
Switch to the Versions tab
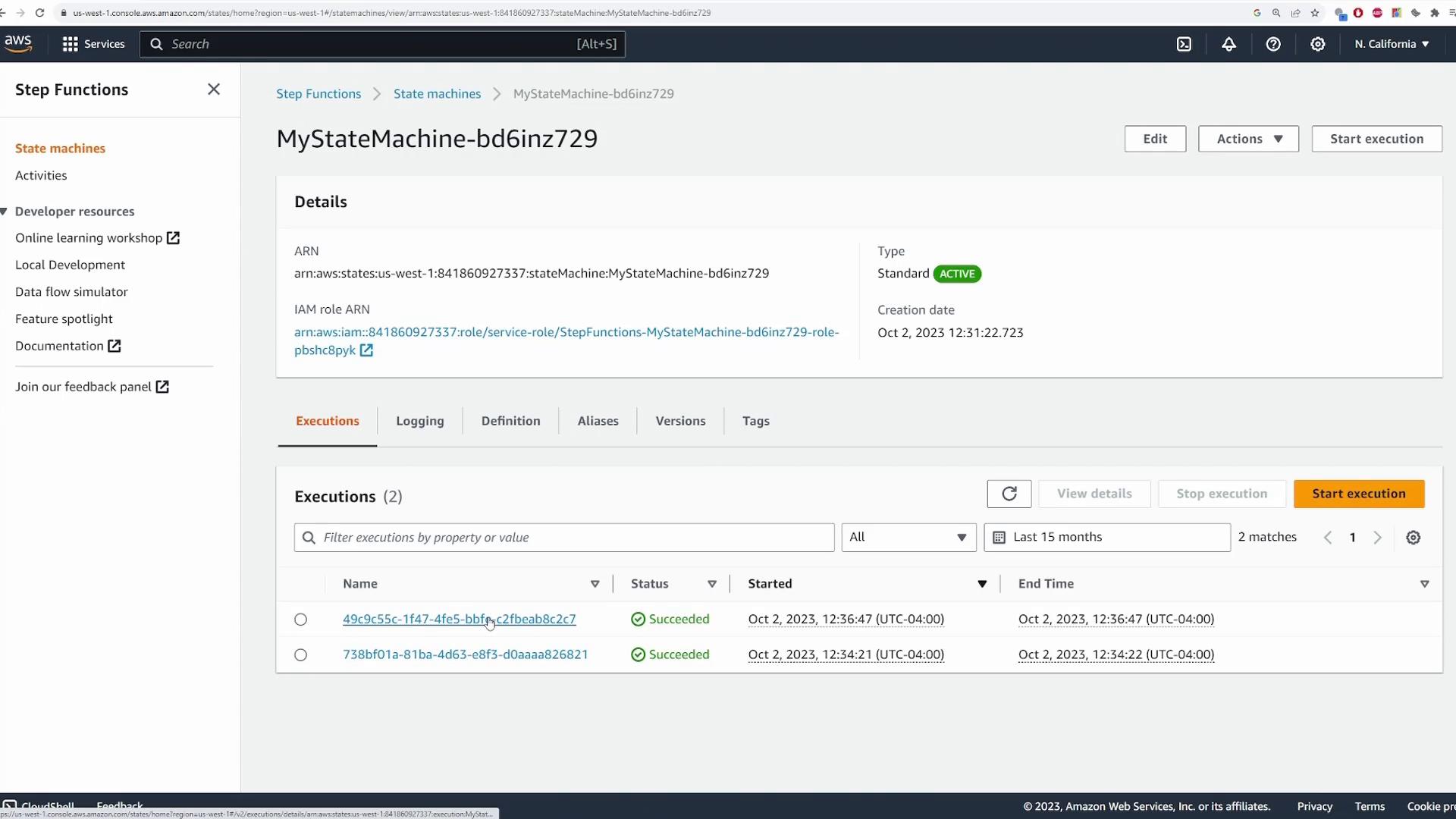tap(680, 421)
